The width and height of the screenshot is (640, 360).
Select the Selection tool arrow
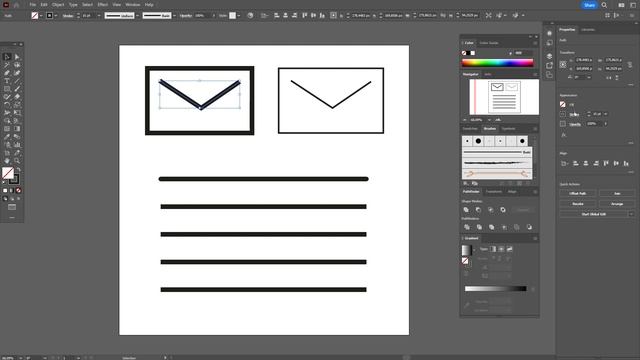7,57
